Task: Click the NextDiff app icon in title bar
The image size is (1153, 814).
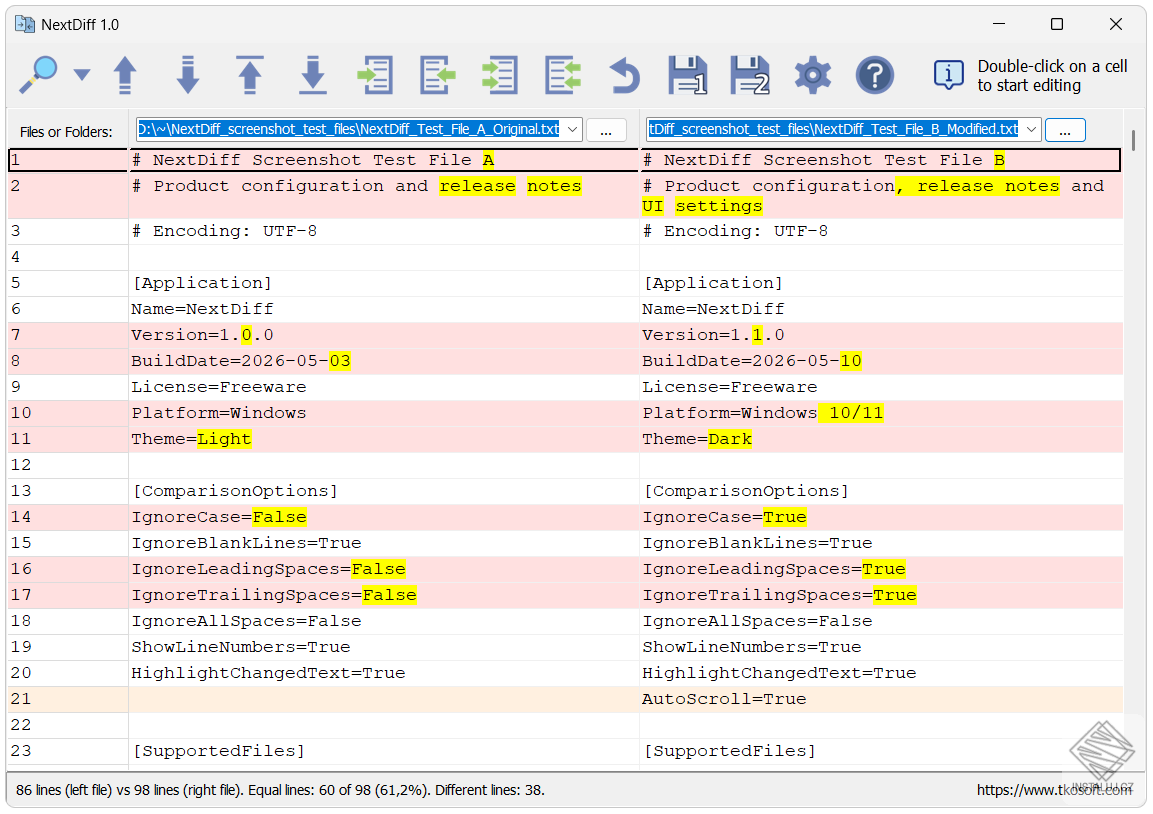Action: 25,24
